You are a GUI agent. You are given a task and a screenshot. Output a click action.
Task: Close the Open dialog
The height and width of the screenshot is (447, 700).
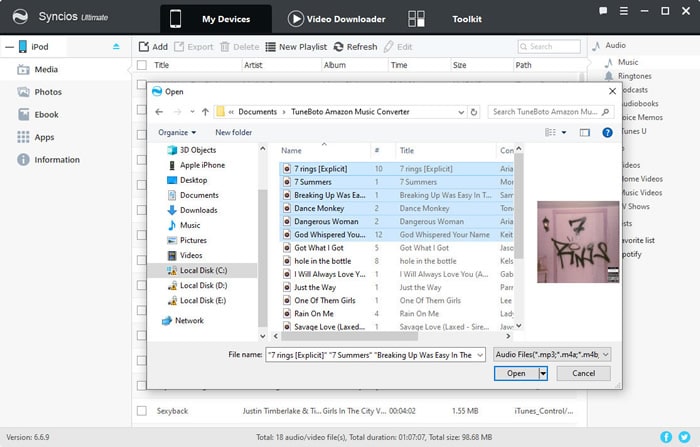point(612,91)
